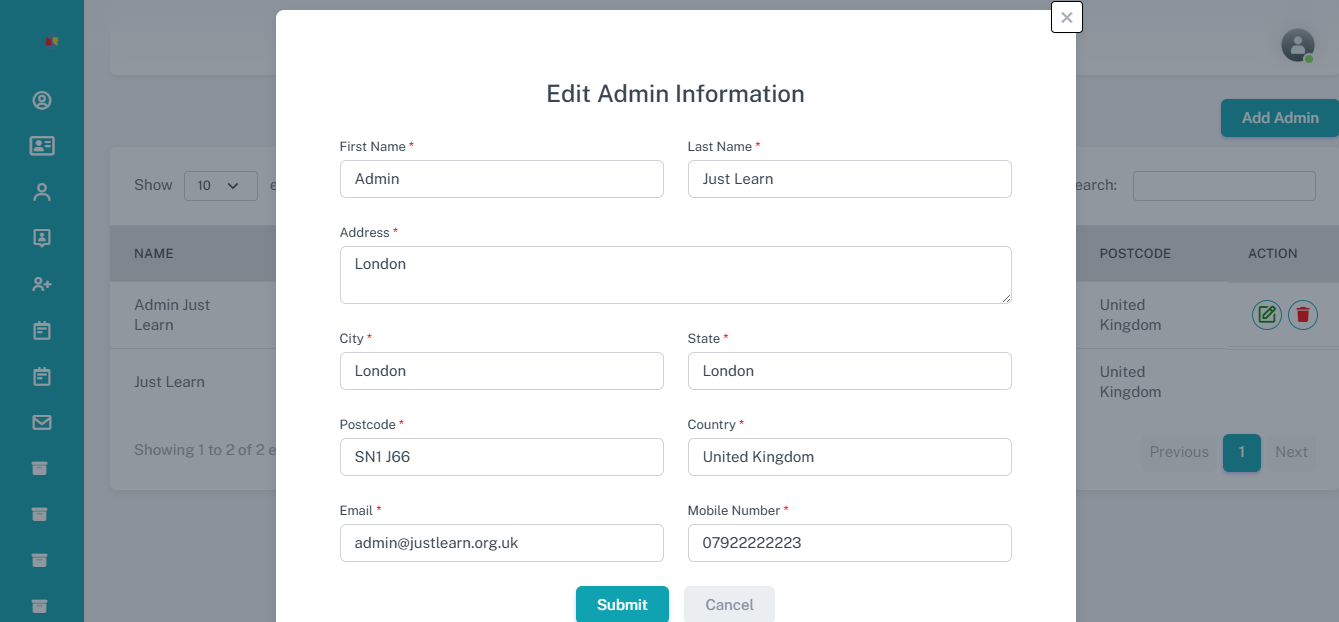Open the Show entries dropdown
This screenshot has width=1339, height=622.
tap(220, 185)
